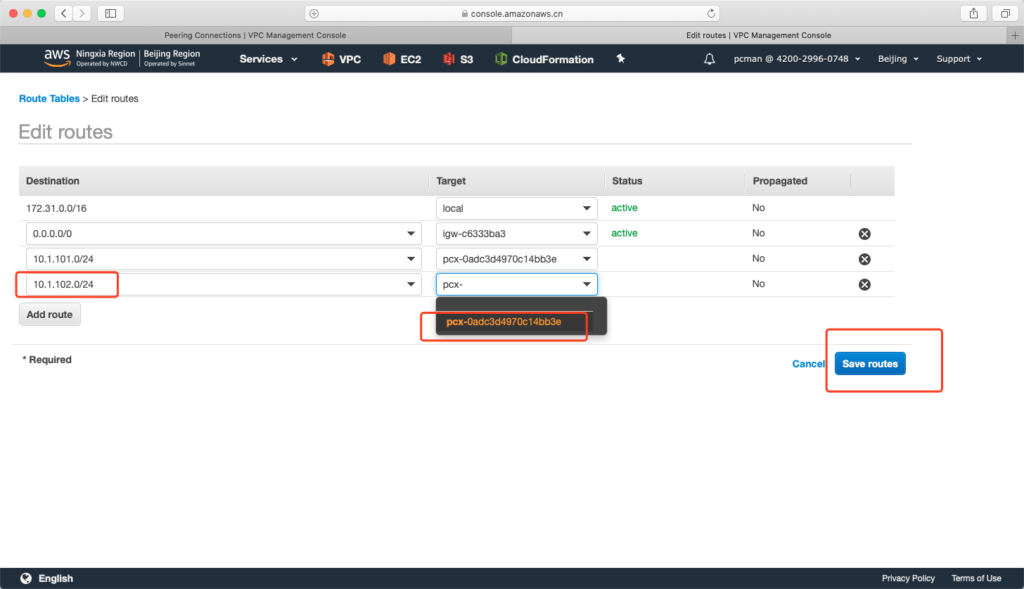Open the notifications bell
Image resolution: width=1024 pixels, height=589 pixels.
pos(710,59)
